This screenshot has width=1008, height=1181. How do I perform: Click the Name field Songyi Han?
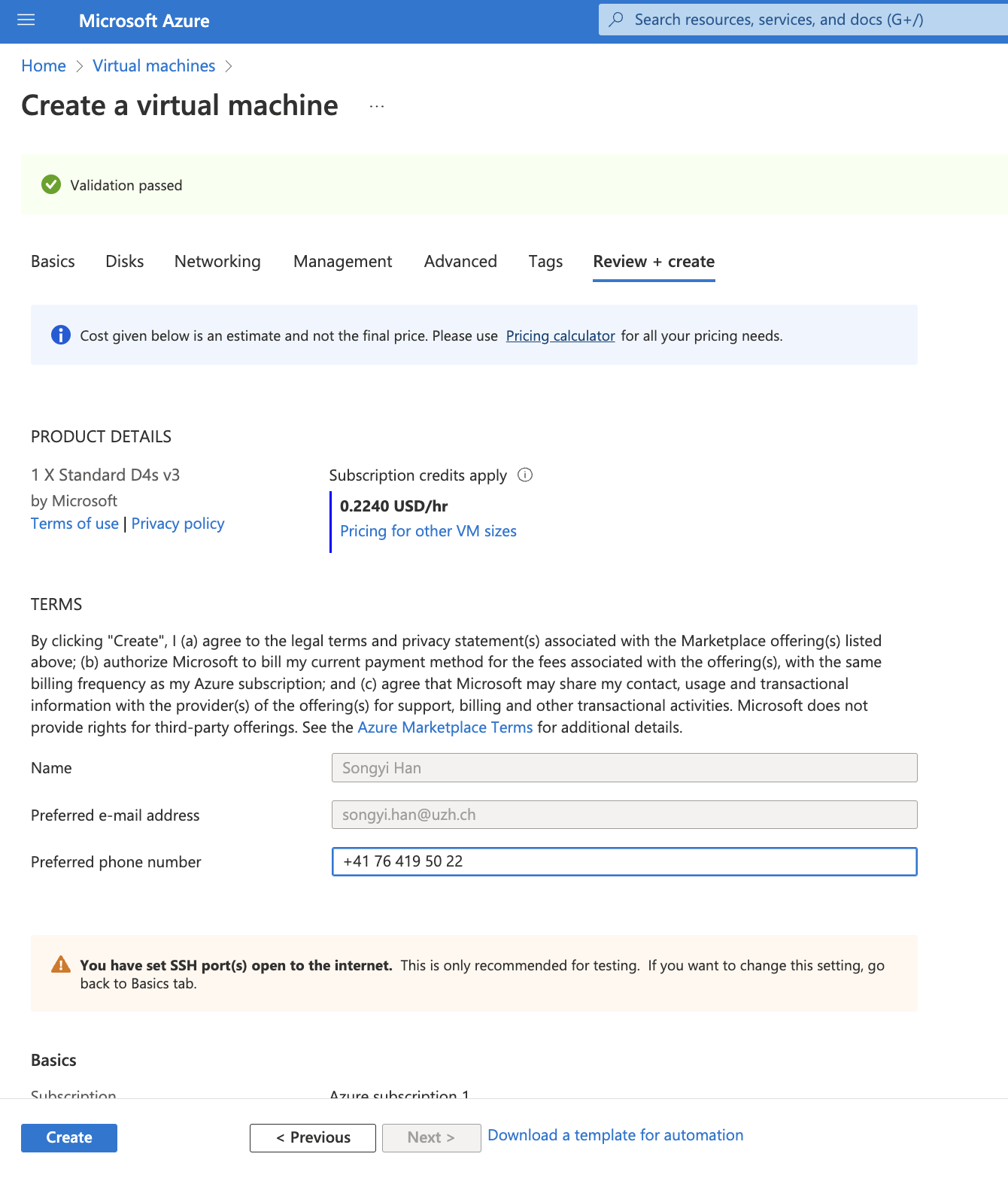624,767
